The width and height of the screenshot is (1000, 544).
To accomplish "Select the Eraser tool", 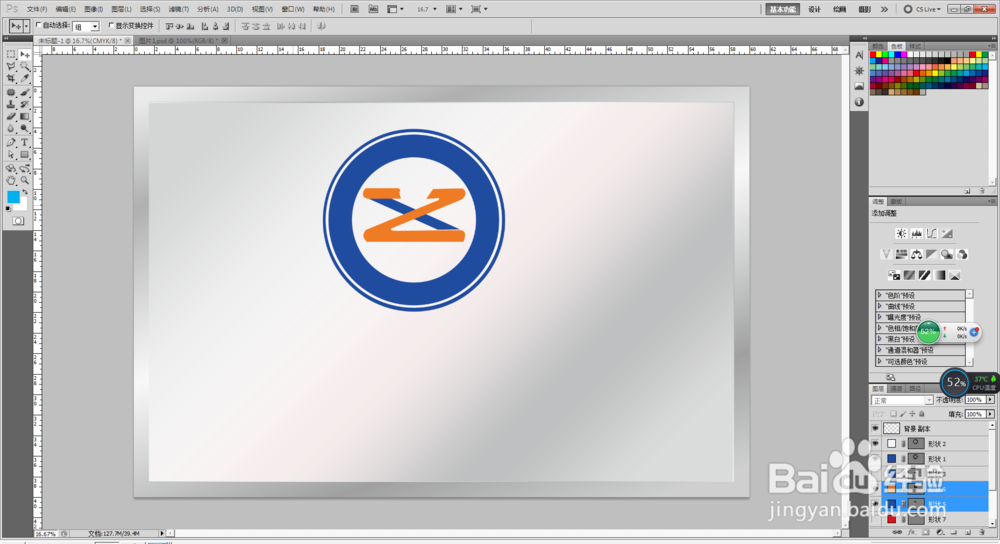I will click(x=11, y=117).
